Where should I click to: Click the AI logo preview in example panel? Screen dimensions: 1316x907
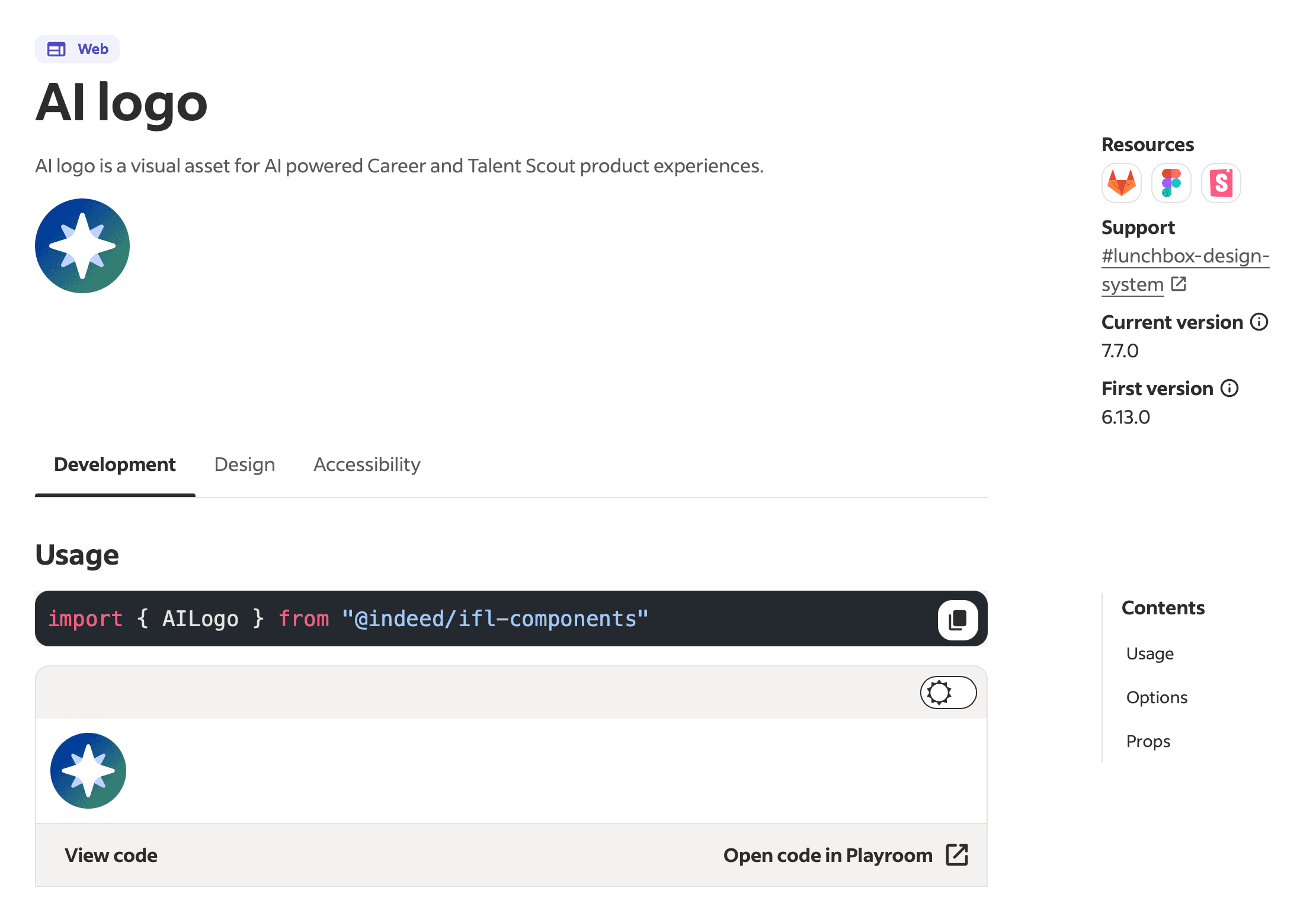pyautogui.click(x=88, y=770)
